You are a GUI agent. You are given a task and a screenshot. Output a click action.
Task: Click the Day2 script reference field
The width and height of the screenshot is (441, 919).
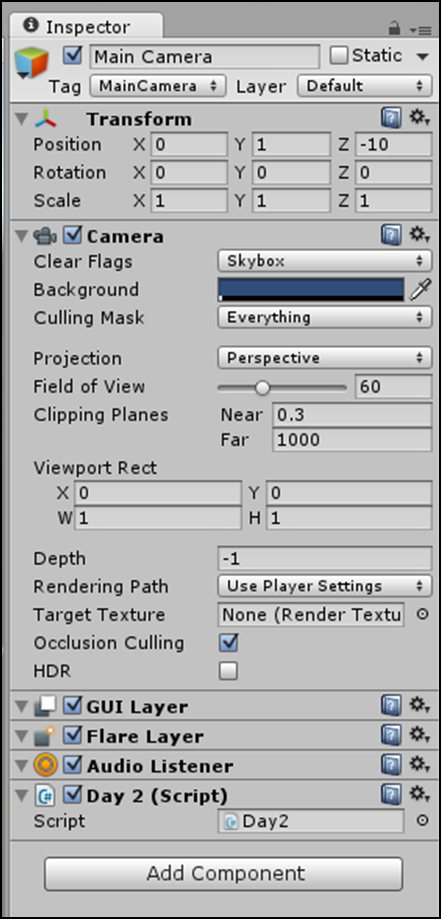(311, 821)
